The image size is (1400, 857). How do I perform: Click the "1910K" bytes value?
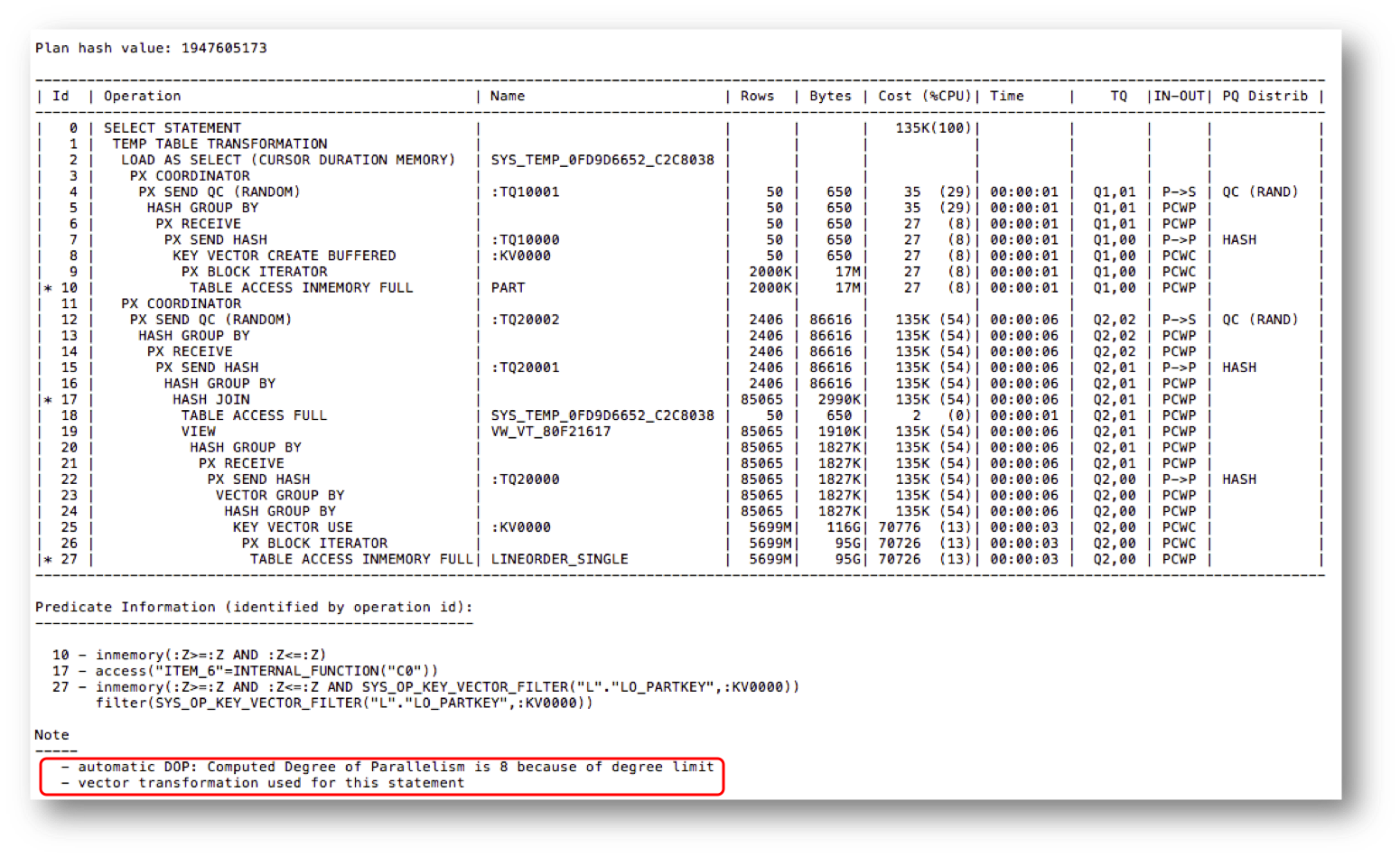(x=839, y=432)
